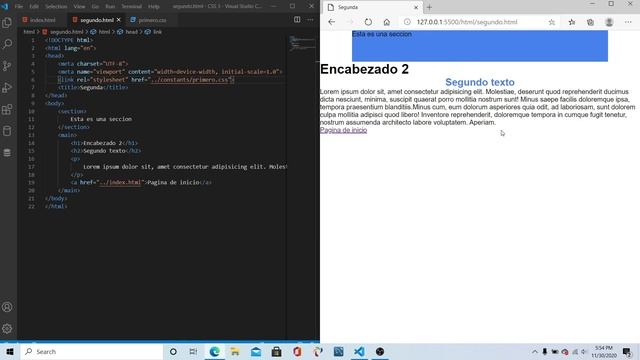
Task: Expand segundo.html in the breadcrumb
Action: click(67, 32)
